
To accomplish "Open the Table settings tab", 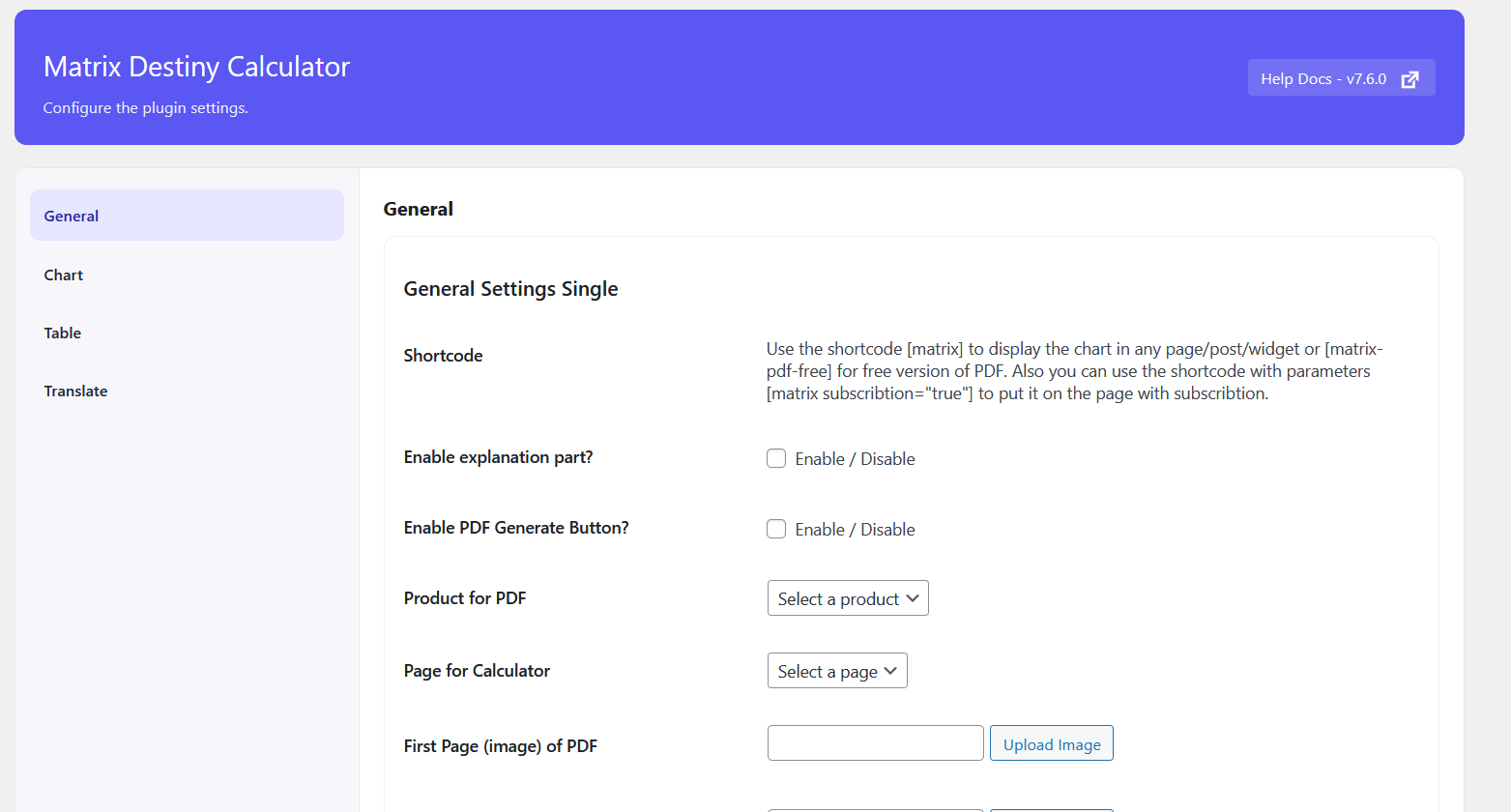I will tap(63, 333).
